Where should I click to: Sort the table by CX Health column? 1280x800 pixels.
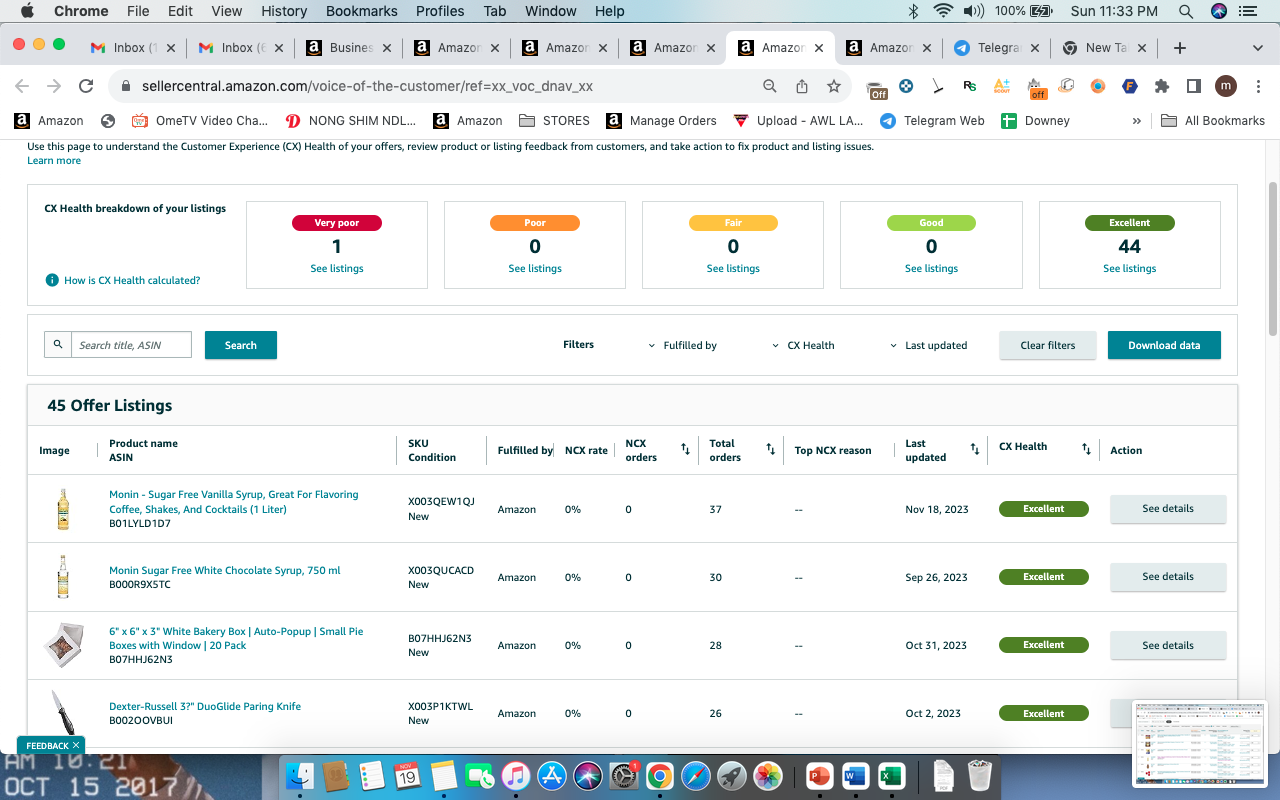pyautogui.click(x=1086, y=450)
